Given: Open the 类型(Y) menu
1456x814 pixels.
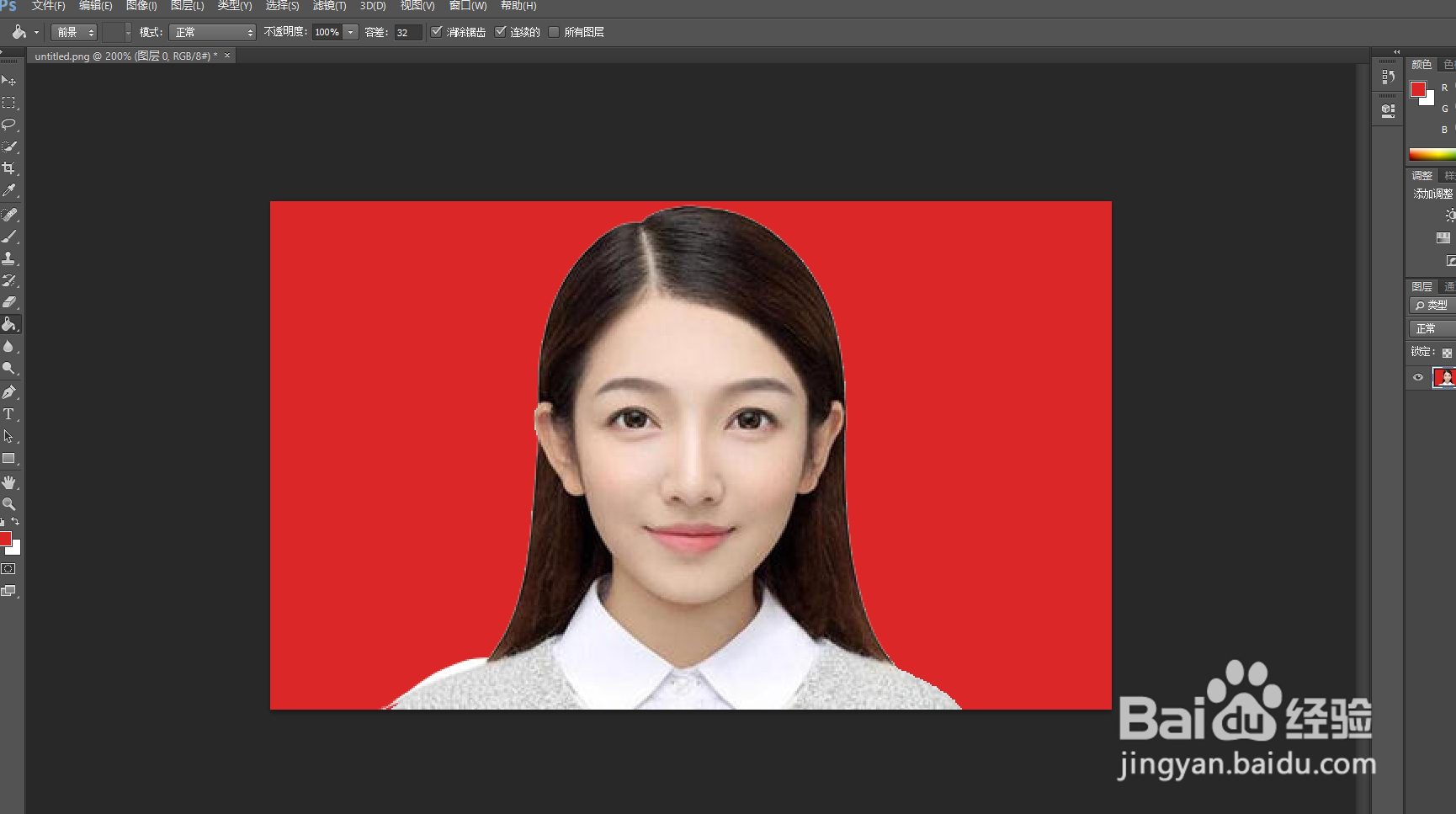Looking at the screenshot, I should click(x=235, y=6).
